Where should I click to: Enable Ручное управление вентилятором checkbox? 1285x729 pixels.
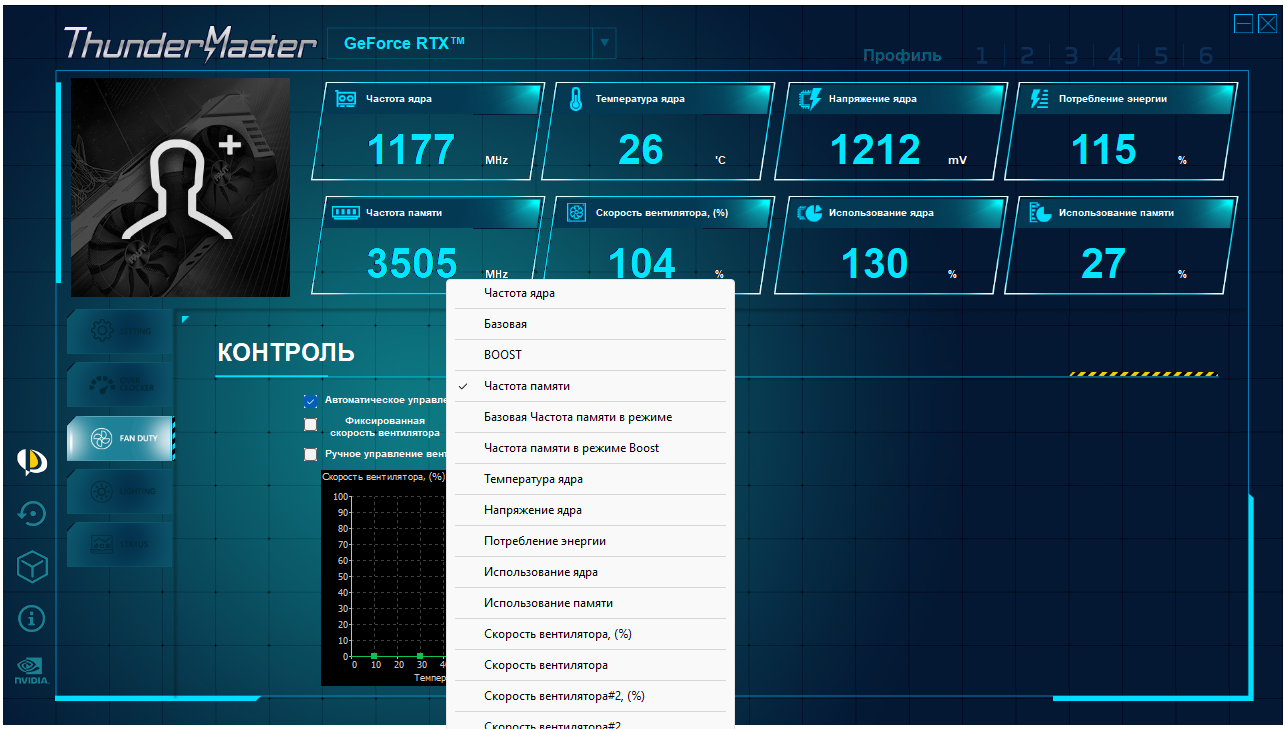pyautogui.click(x=310, y=454)
